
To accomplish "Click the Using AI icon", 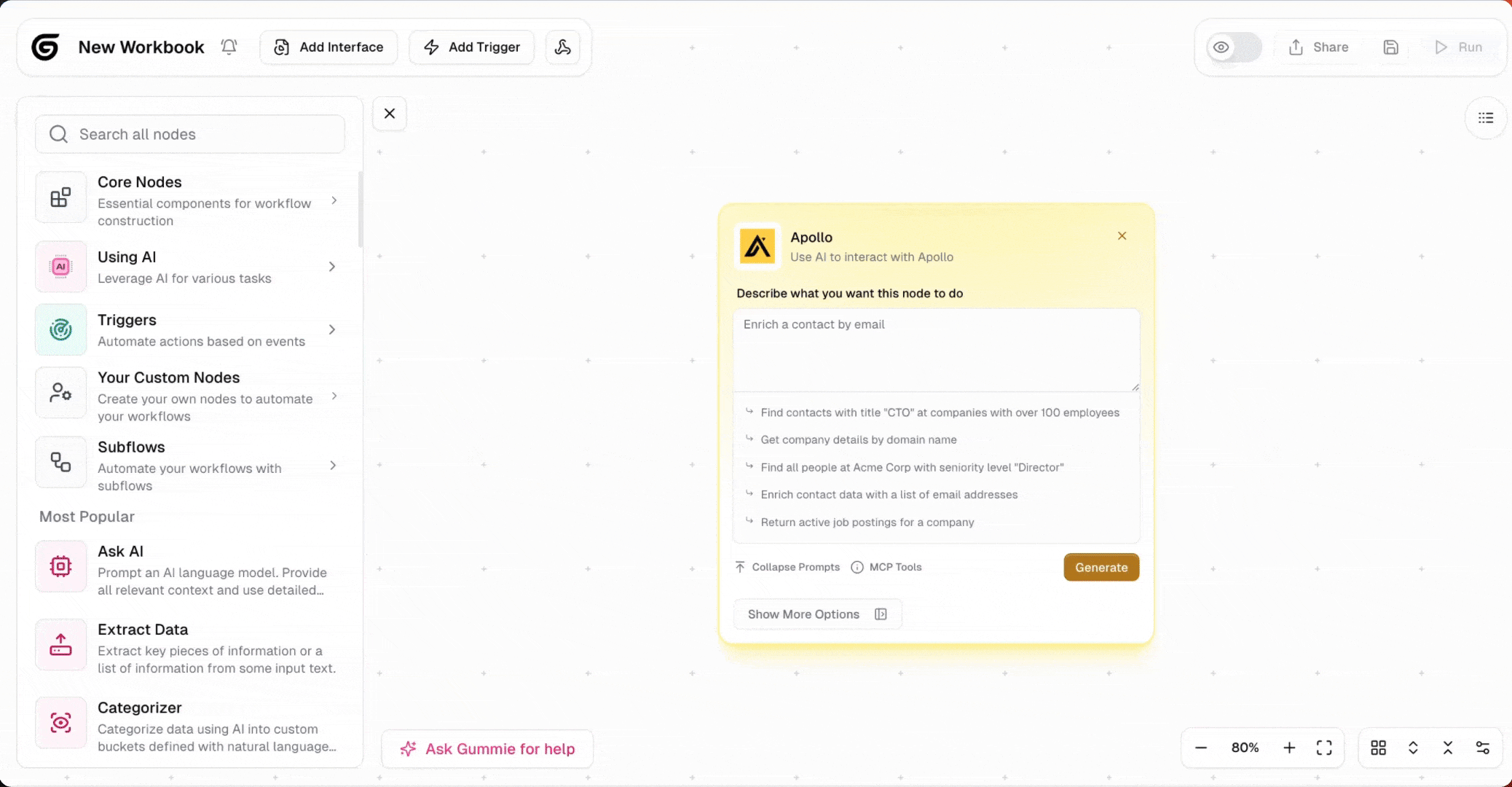I will click(60, 267).
